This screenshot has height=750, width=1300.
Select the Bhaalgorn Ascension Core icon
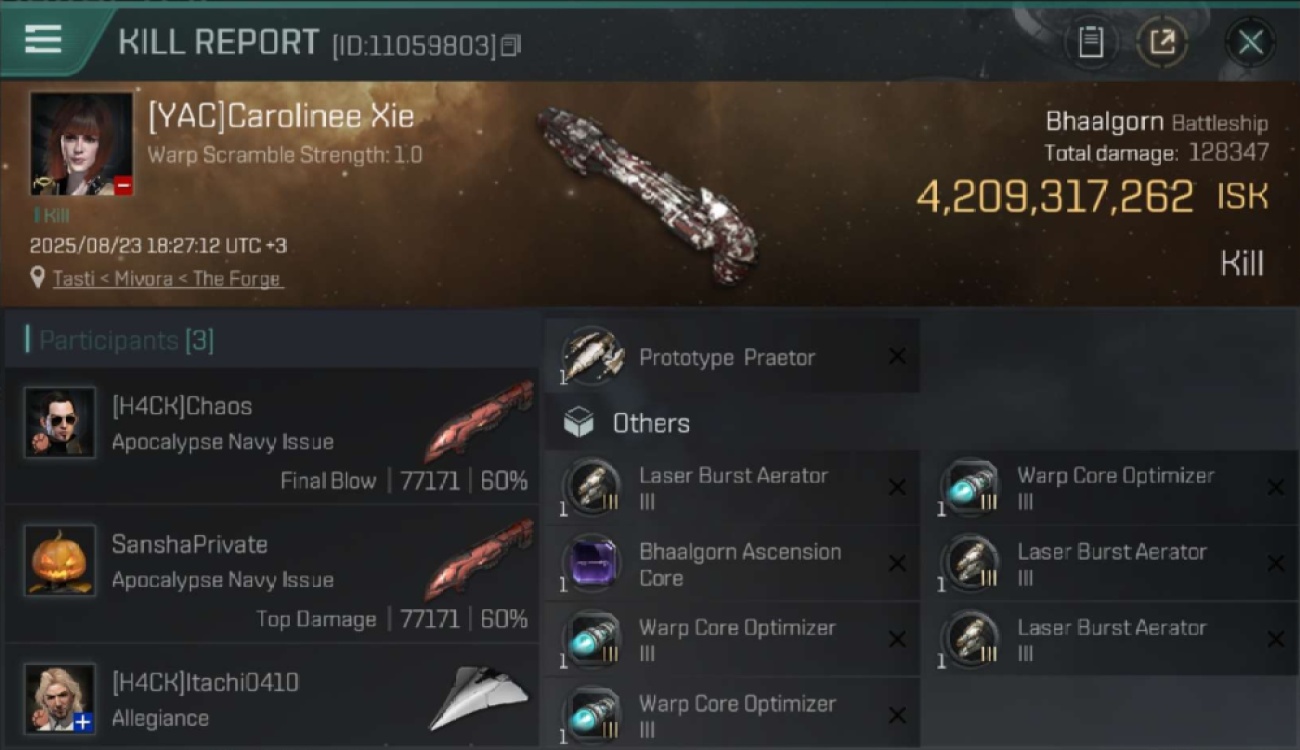click(593, 563)
